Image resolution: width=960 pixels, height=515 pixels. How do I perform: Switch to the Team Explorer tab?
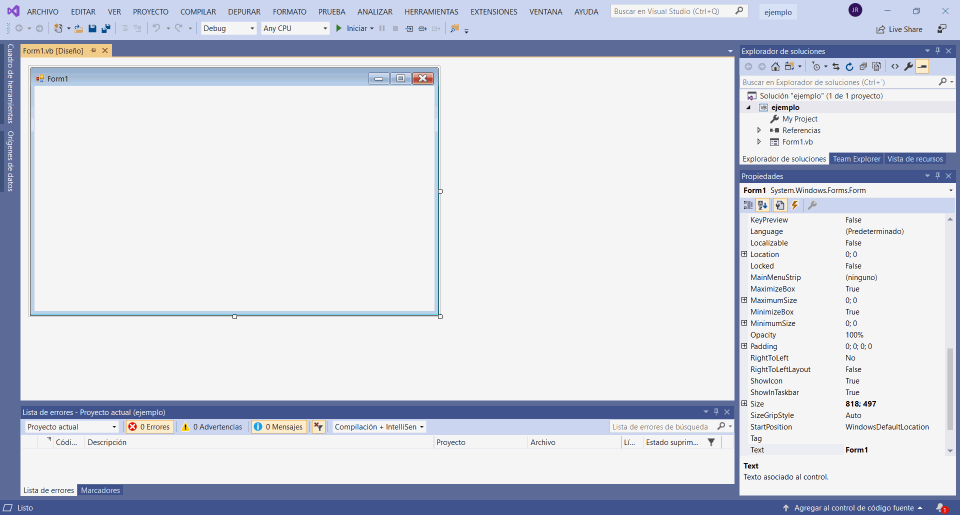coord(856,159)
